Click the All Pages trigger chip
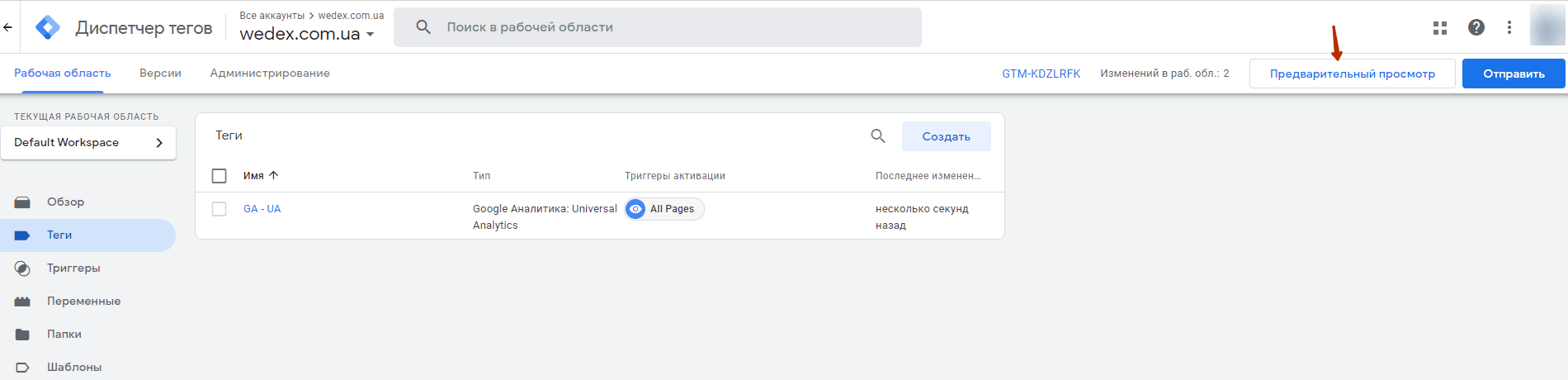1568x380 pixels. (x=664, y=209)
